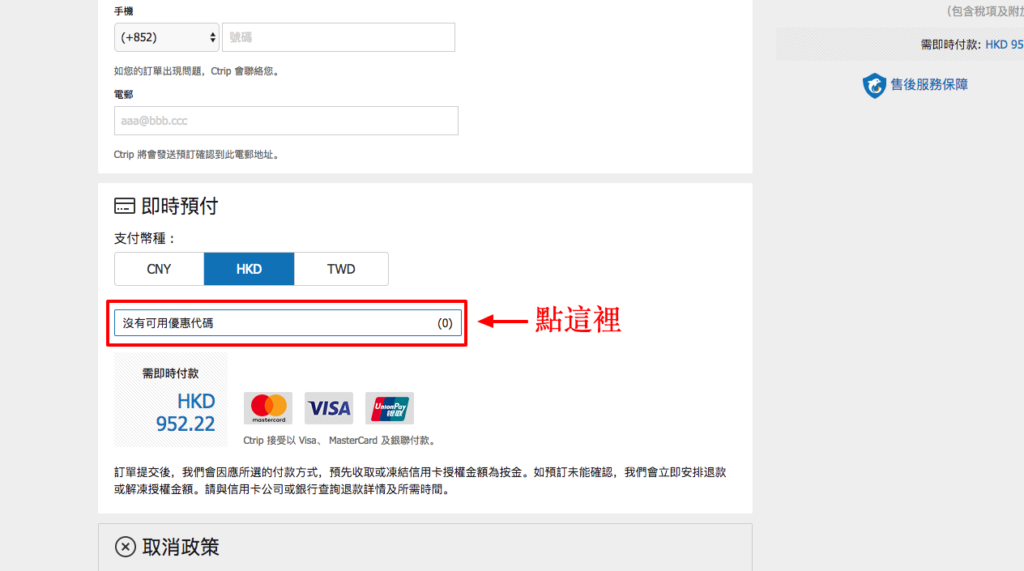Click the red arrow pointing to coupon field
Viewport: 1024px width, 571px height.
(503, 321)
